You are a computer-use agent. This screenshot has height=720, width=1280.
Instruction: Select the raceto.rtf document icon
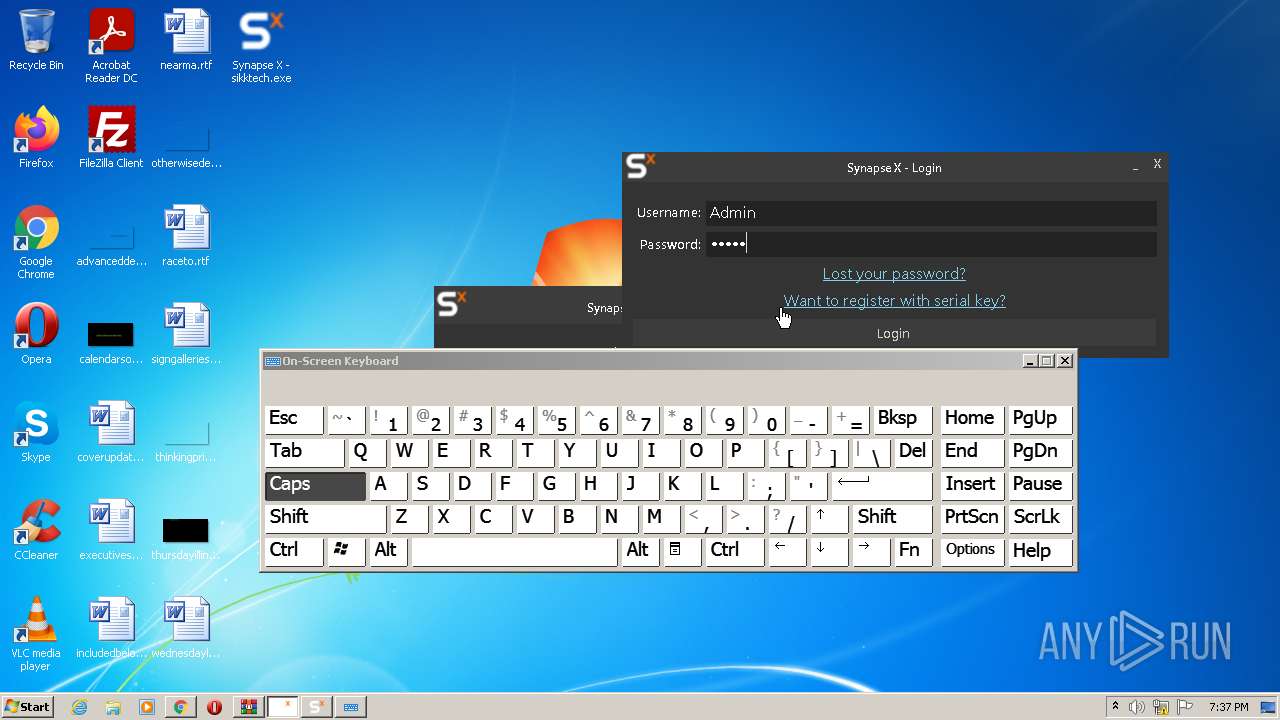click(x=186, y=236)
